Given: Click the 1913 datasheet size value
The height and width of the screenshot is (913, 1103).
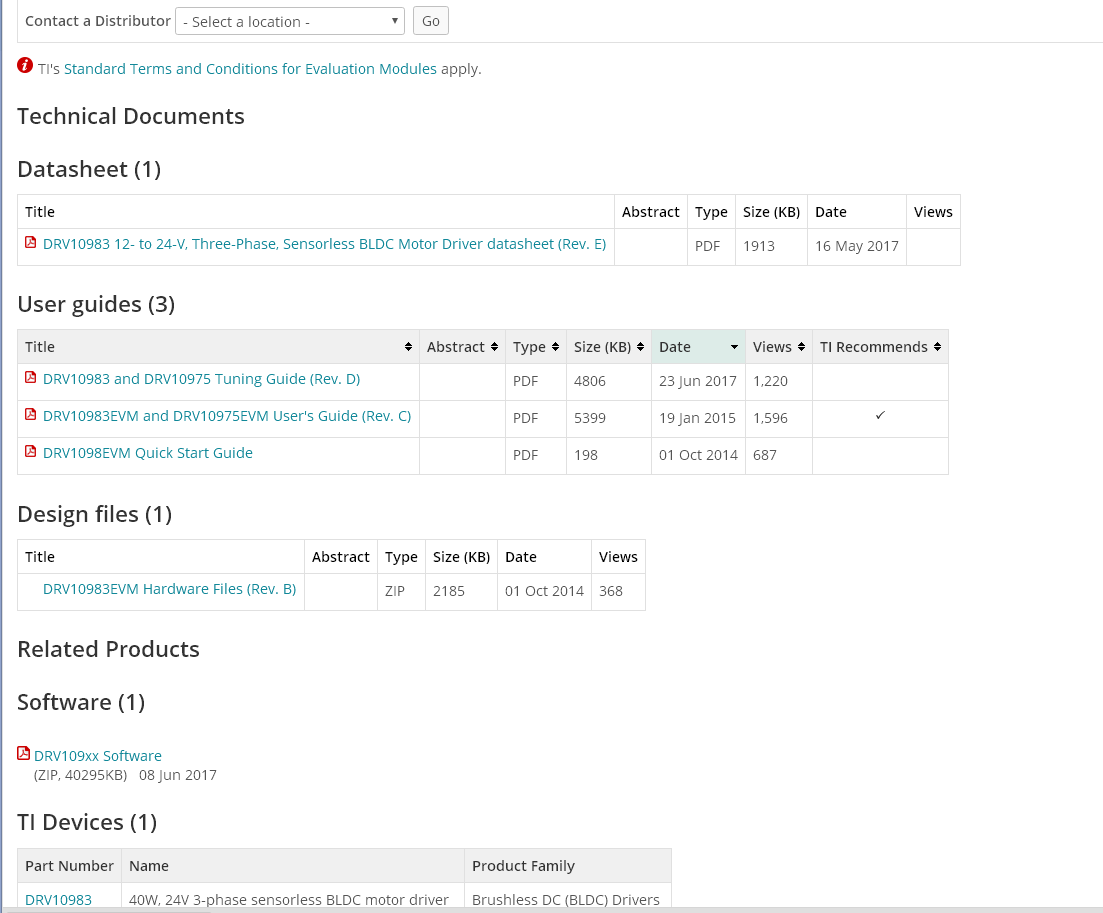Looking at the screenshot, I should pyautogui.click(x=759, y=246).
